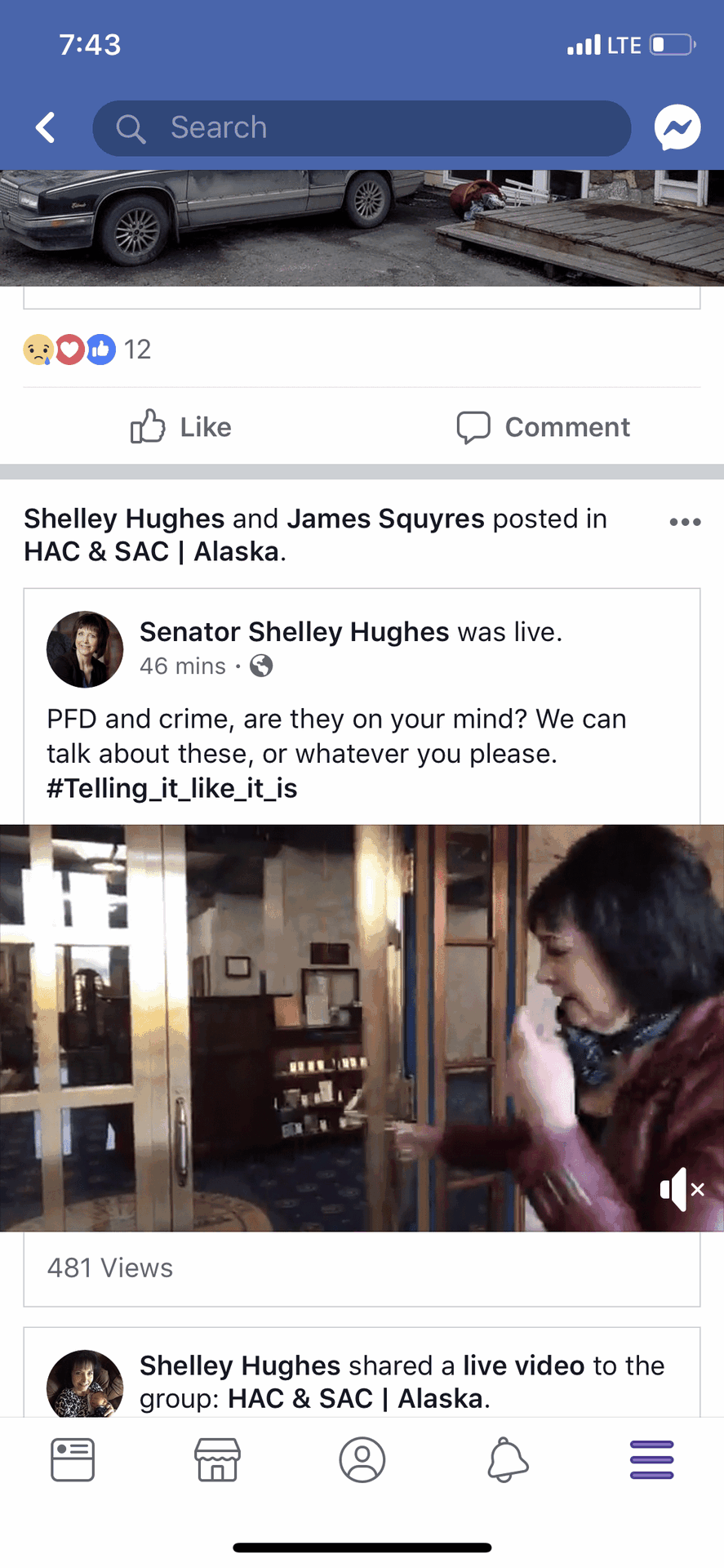Screen dimensions: 724x1568
Task: Open the Notifications bell tab
Action: click(508, 1459)
